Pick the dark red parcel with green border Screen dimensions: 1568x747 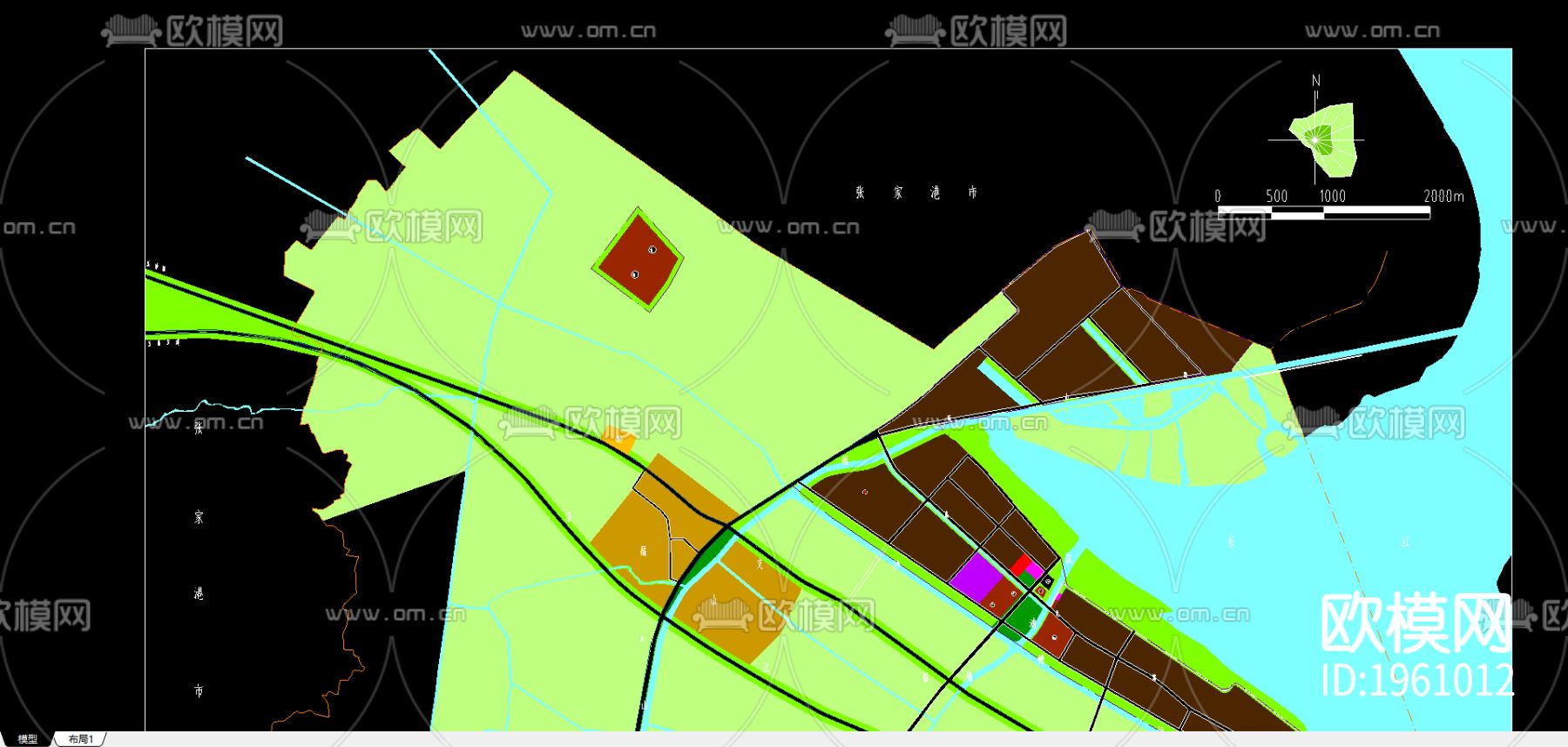(x=639, y=259)
